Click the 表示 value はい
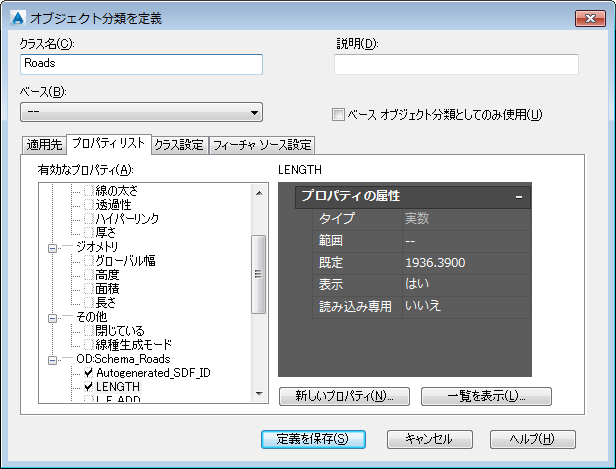This screenshot has height=469, width=616. pyautogui.click(x=466, y=284)
